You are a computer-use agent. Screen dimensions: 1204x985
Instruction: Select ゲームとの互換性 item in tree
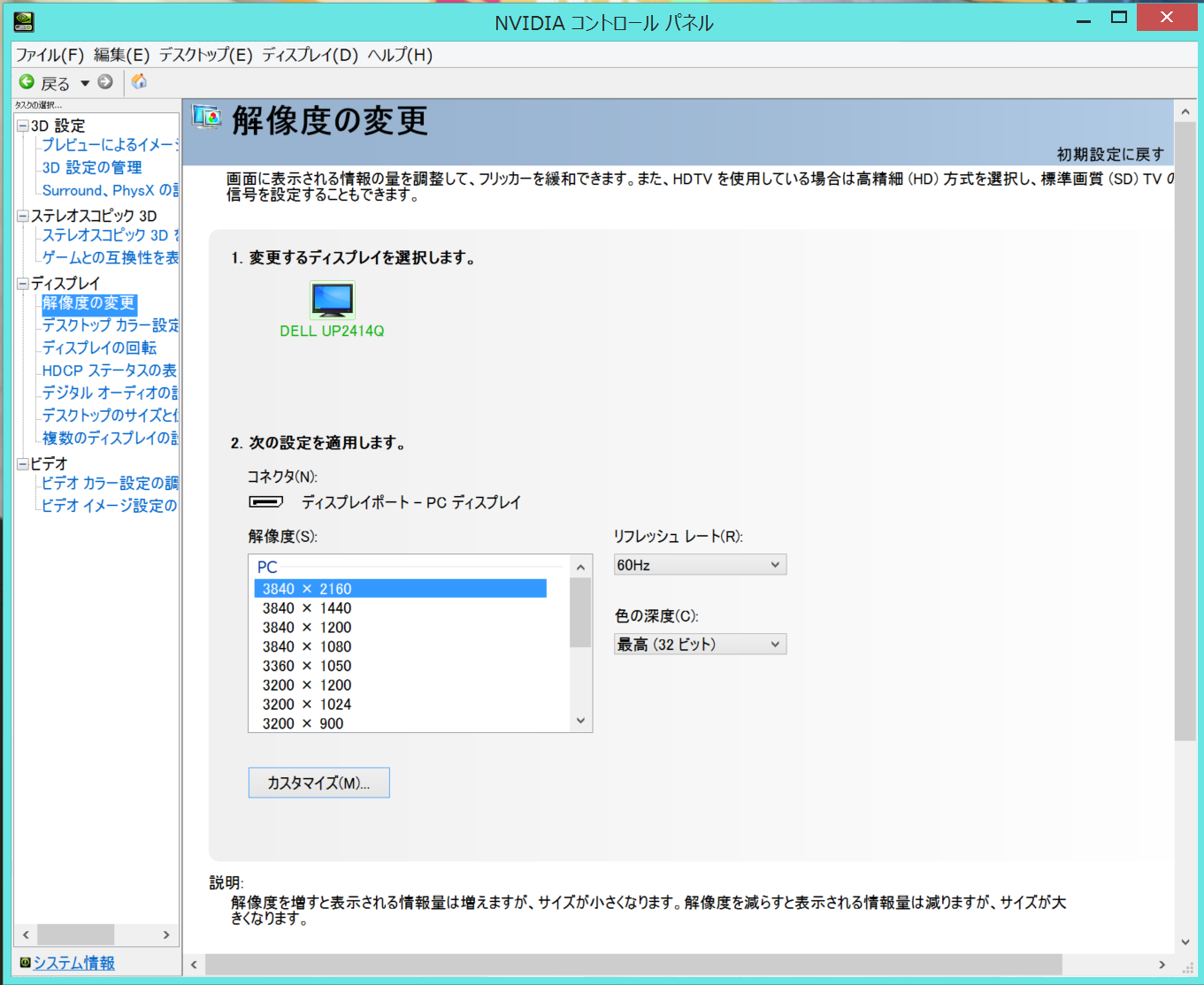click(x=111, y=257)
